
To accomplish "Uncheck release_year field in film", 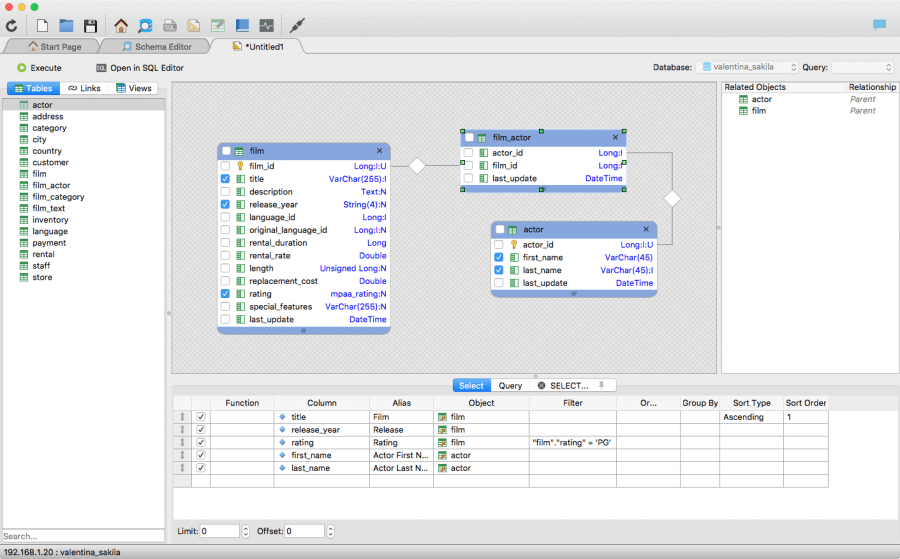I will tap(225, 204).
